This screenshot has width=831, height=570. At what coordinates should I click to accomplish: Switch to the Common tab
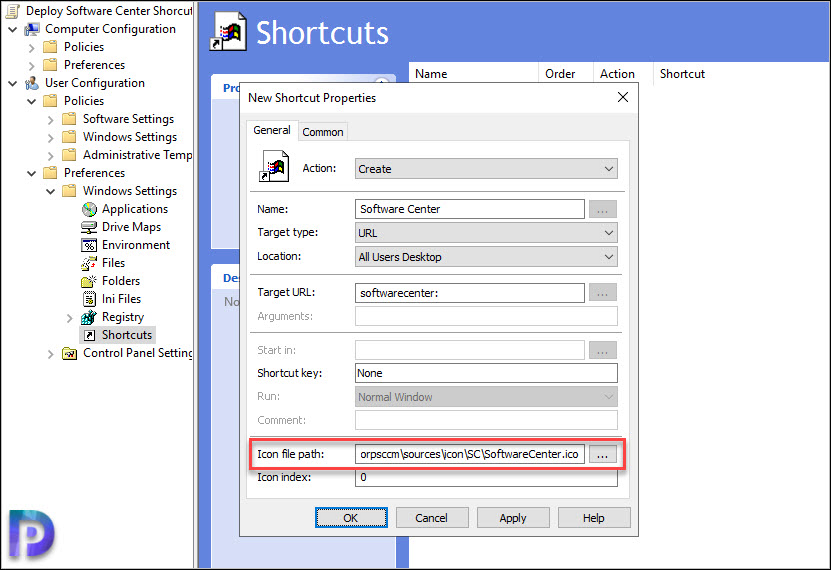pyautogui.click(x=323, y=132)
